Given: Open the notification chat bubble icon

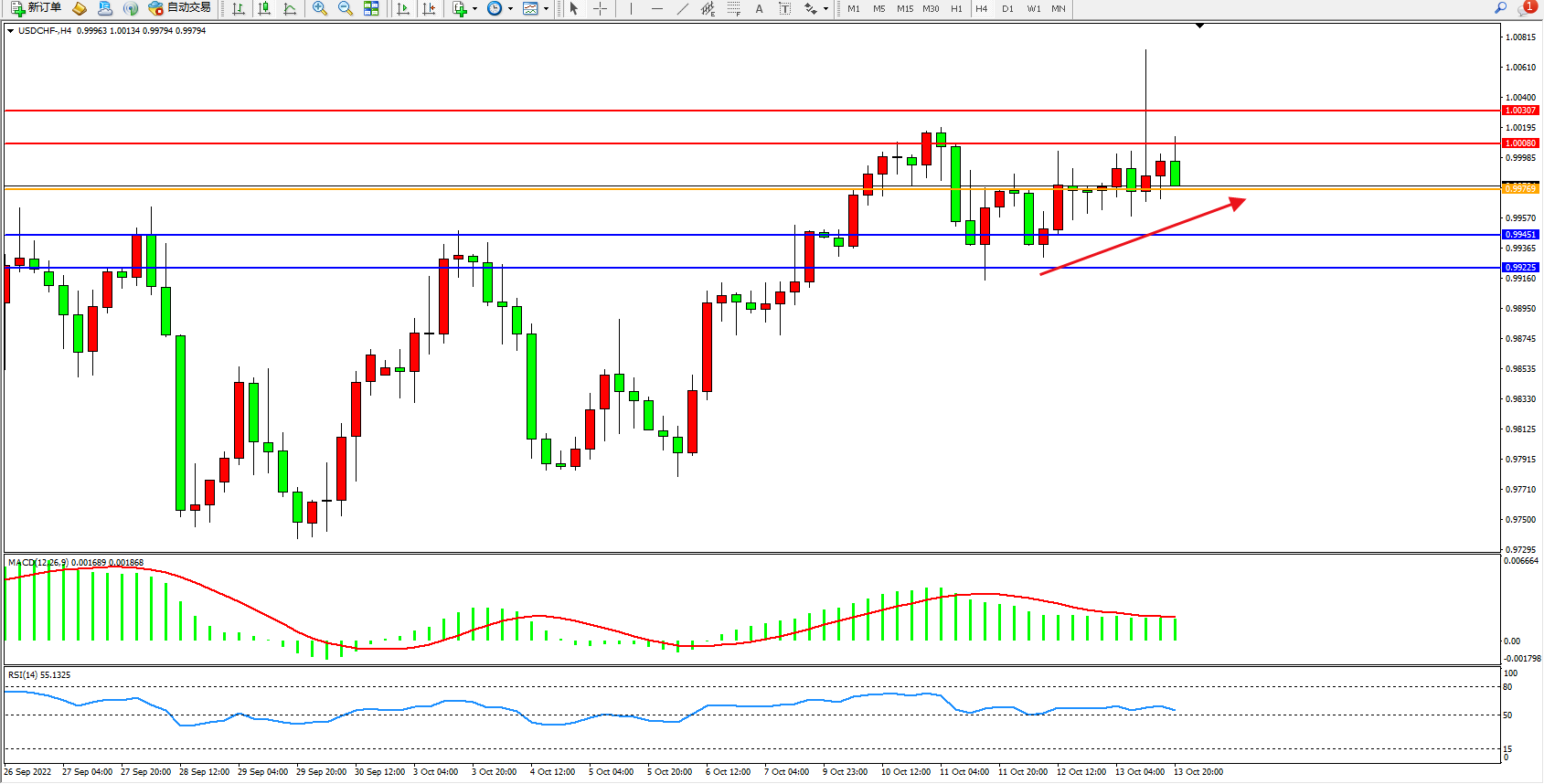Looking at the screenshot, I should (x=1526, y=8).
